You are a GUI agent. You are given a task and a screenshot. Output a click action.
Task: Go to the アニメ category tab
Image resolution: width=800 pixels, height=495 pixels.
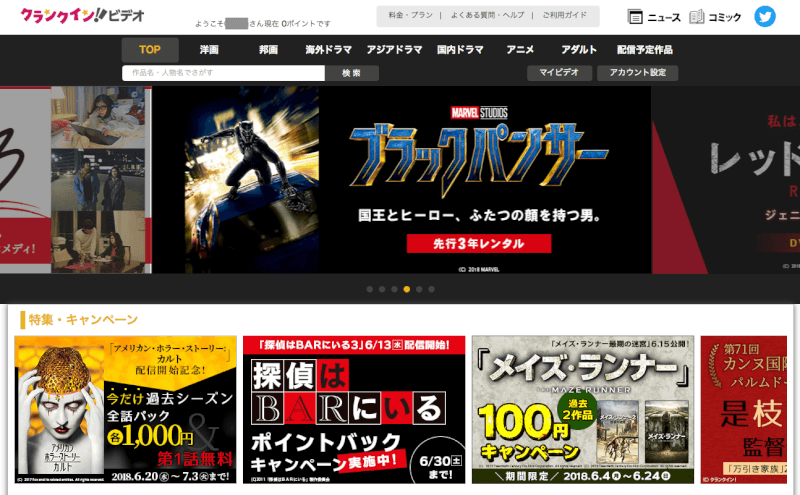point(520,50)
